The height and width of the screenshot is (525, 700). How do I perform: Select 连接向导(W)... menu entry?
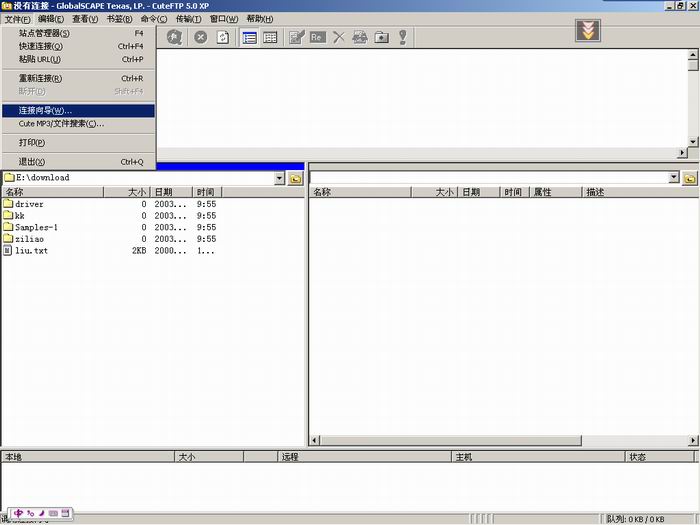tap(79, 110)
